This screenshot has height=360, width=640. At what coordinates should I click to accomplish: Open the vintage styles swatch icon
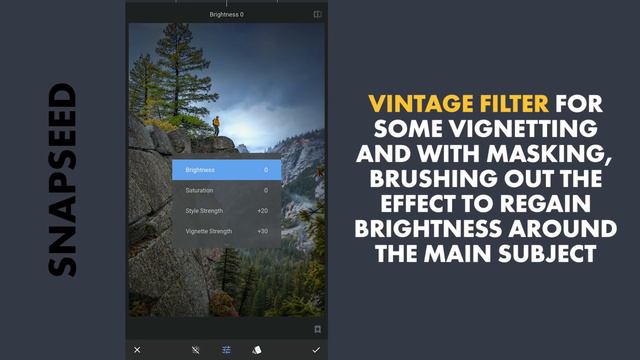(x=257, y=350)
